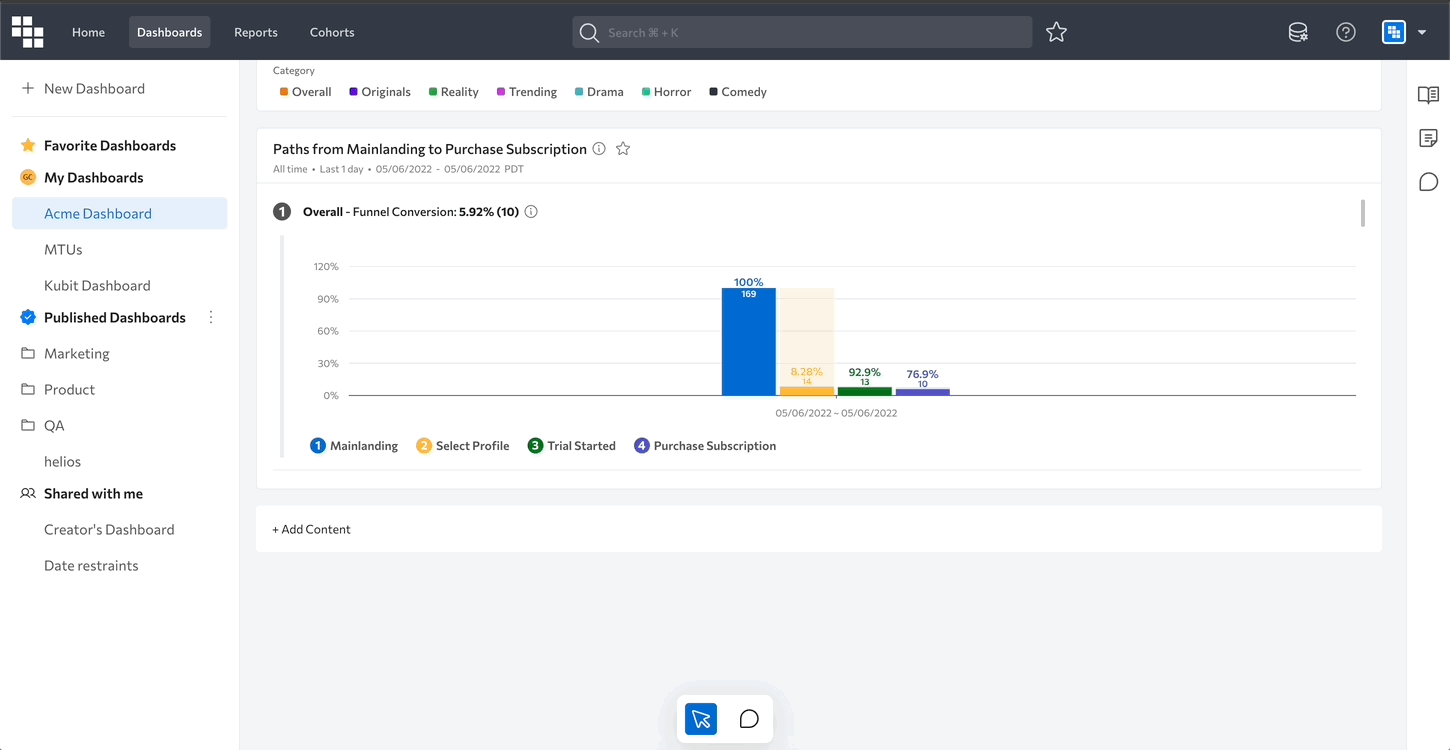Image resolution: width=1450 pixels, height=750 pixels.
Task: Expand the Marketing folder
Action: (x=76, y=353)
